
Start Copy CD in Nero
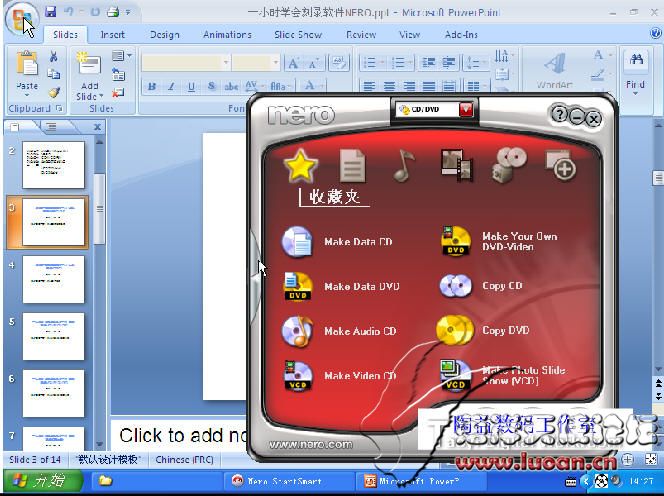[x=481, y=286]
